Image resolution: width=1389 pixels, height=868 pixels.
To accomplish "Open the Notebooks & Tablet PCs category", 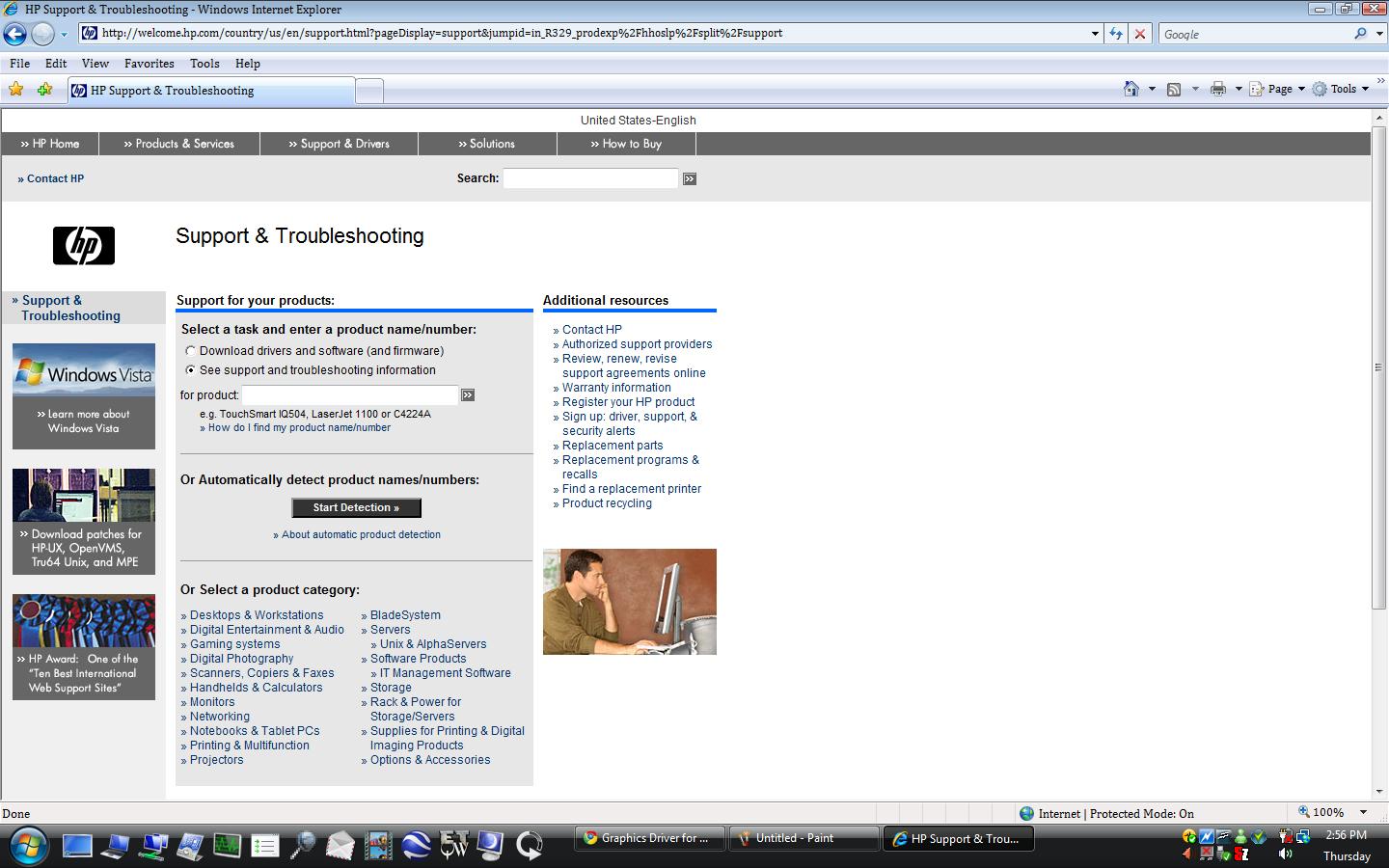I will pyautogui.click(x=255, y=731).
